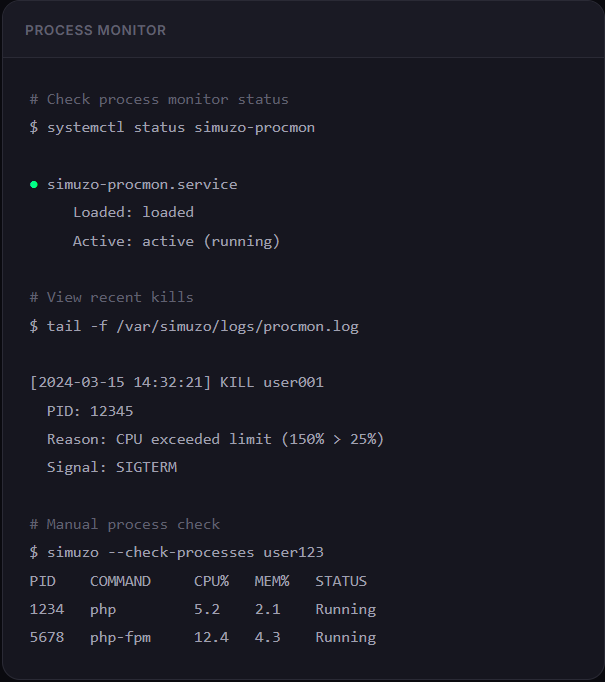Click the '[2024-03-15 14:32:21] KILL user001' log entry

[177, 383]
